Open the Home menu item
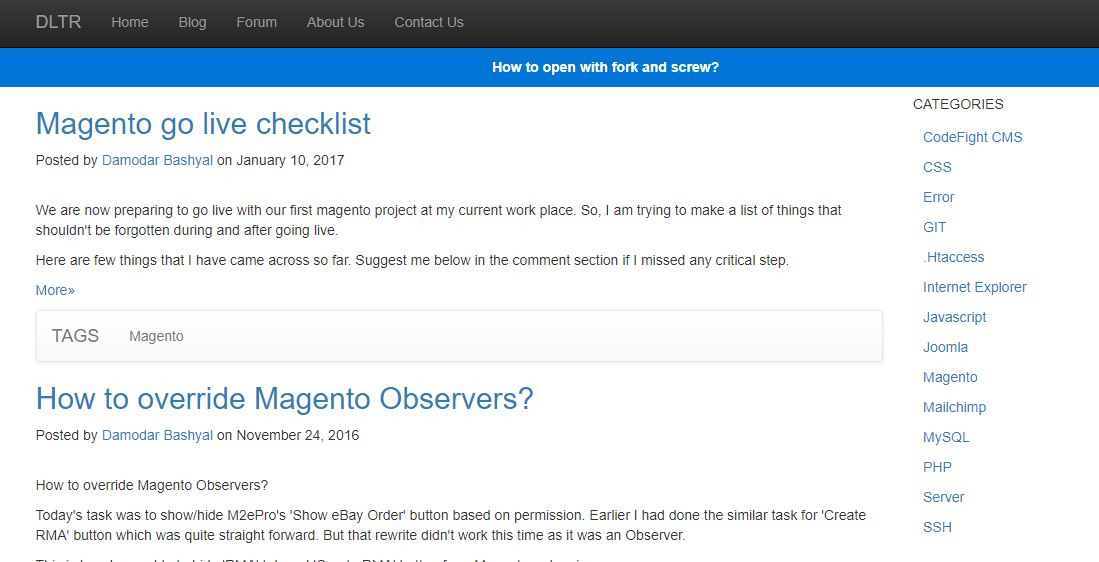 click(130, 22)
